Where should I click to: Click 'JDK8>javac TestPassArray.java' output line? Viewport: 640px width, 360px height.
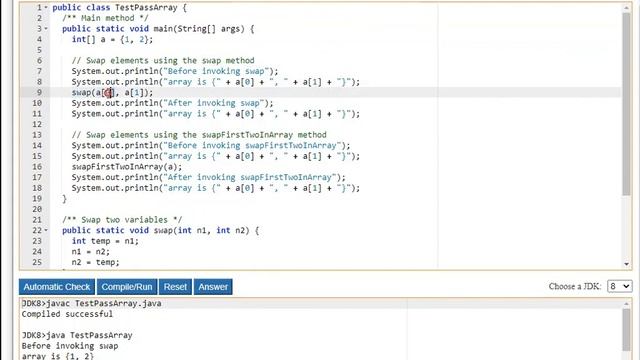(x=91, y=303)
